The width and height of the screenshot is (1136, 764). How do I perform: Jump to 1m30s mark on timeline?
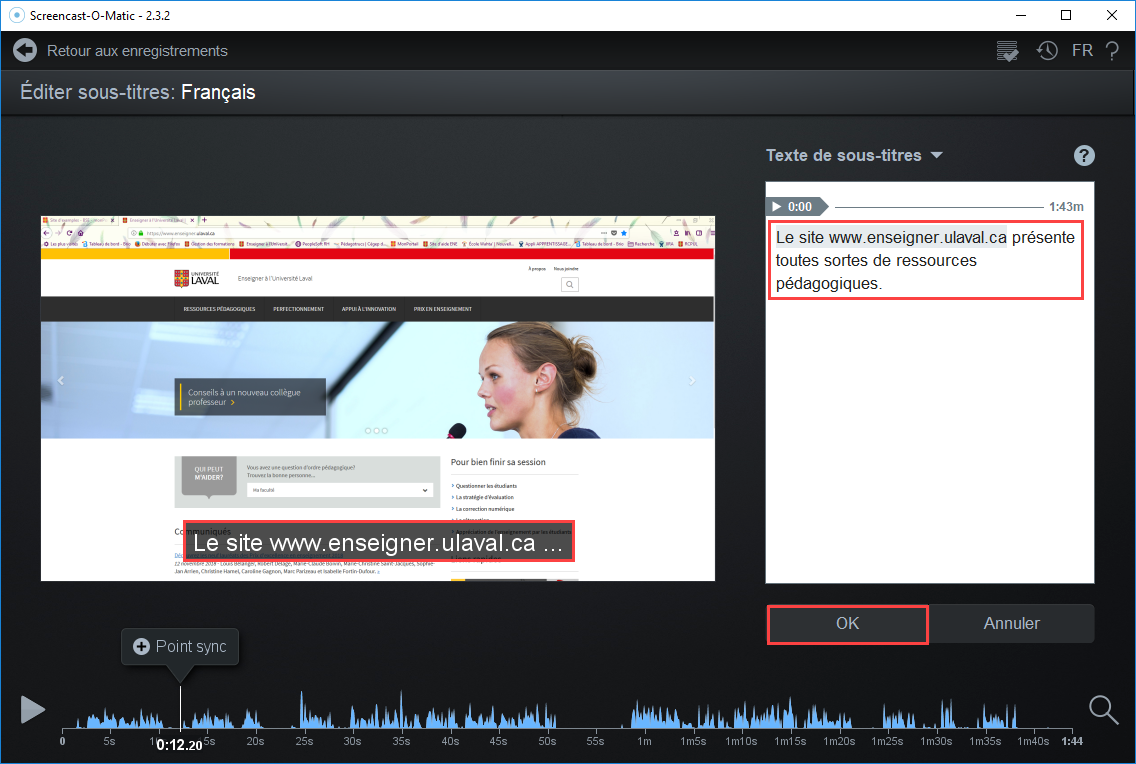click(936, 741)
